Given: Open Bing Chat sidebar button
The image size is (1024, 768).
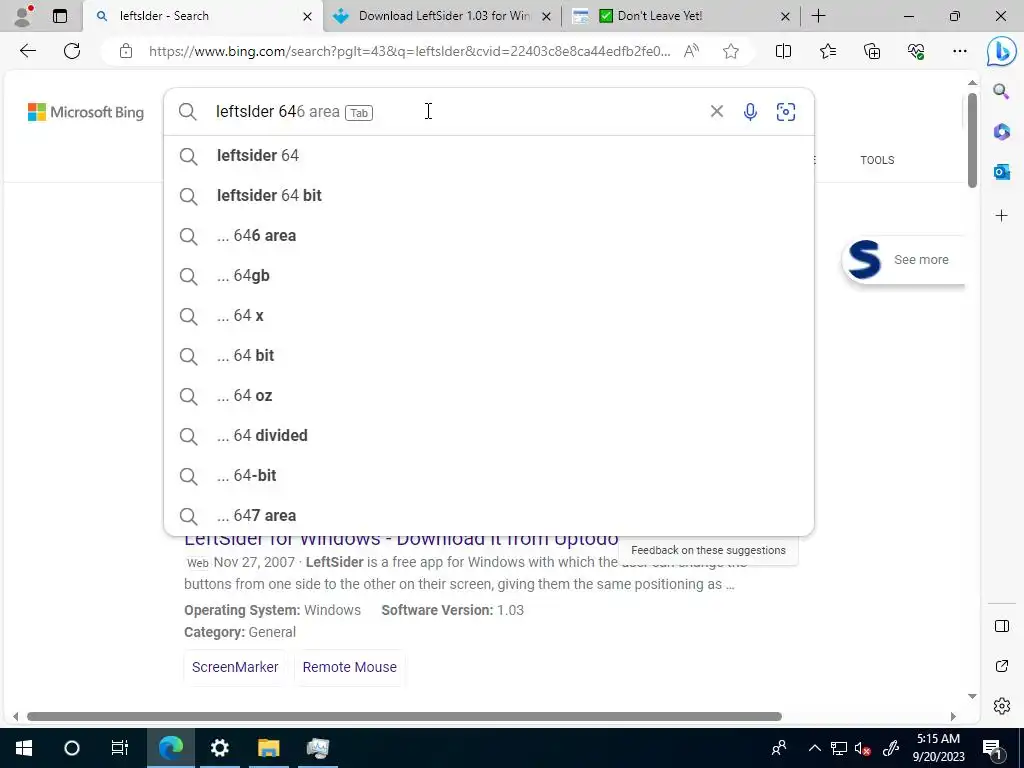Looking at the screenshot, I should (x=1001, y=52).
